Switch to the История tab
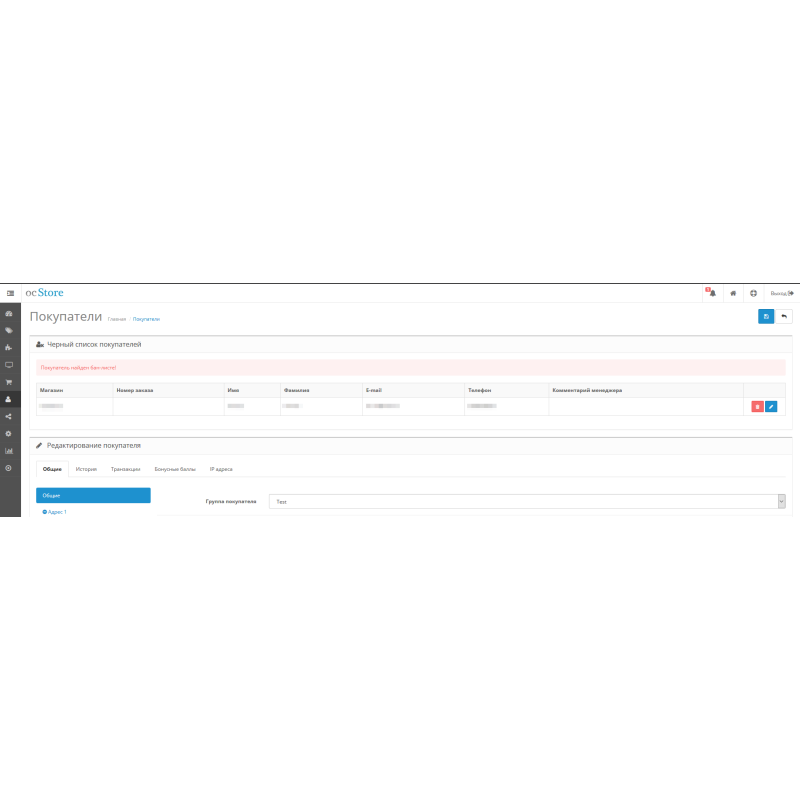 point(86,468)
